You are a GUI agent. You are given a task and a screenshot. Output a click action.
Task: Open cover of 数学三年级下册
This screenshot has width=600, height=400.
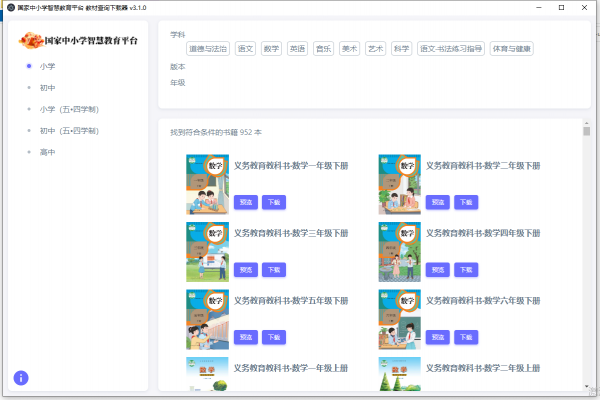[207, 252]
